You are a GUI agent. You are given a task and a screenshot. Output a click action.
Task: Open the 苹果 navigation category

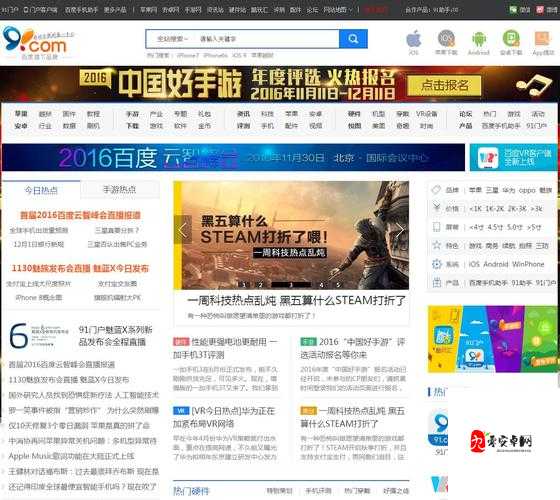21,114
